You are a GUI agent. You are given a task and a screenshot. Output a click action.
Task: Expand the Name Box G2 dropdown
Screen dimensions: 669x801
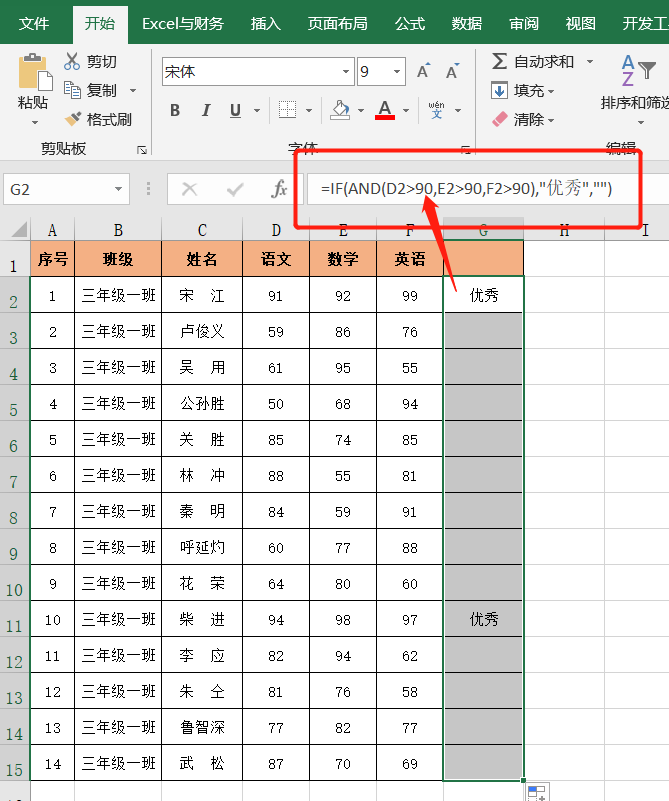coord(120,189)
